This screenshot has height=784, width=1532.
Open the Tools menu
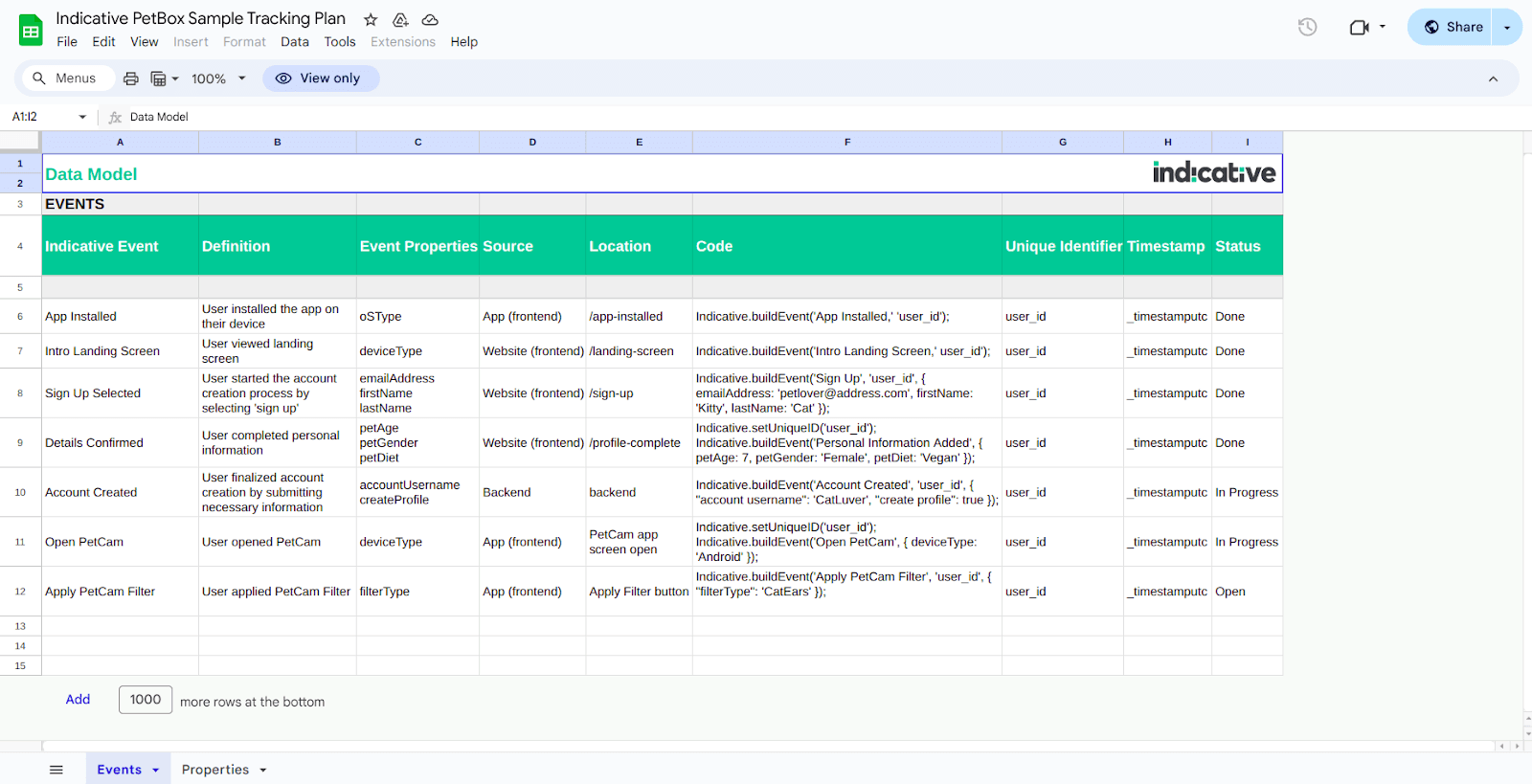[x=340, y=42]
